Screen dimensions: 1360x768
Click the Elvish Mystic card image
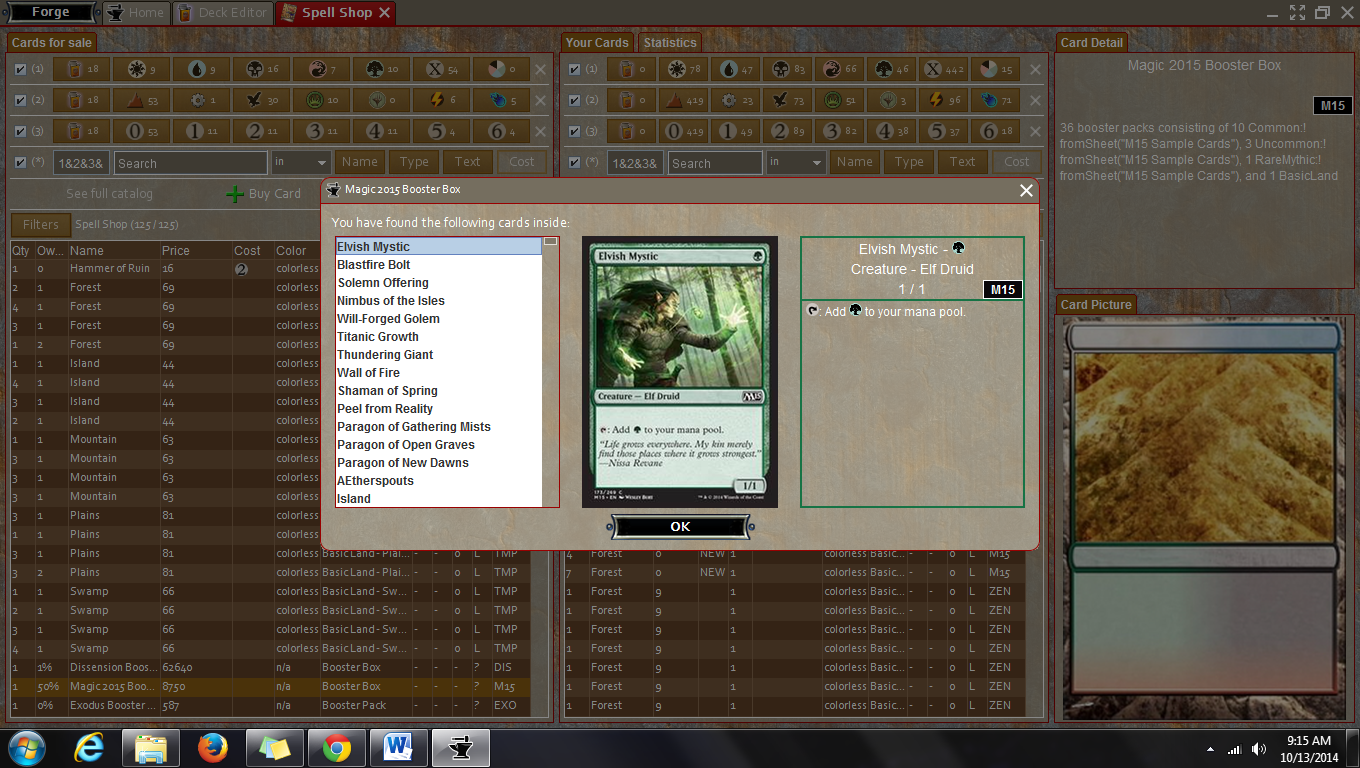680,372
